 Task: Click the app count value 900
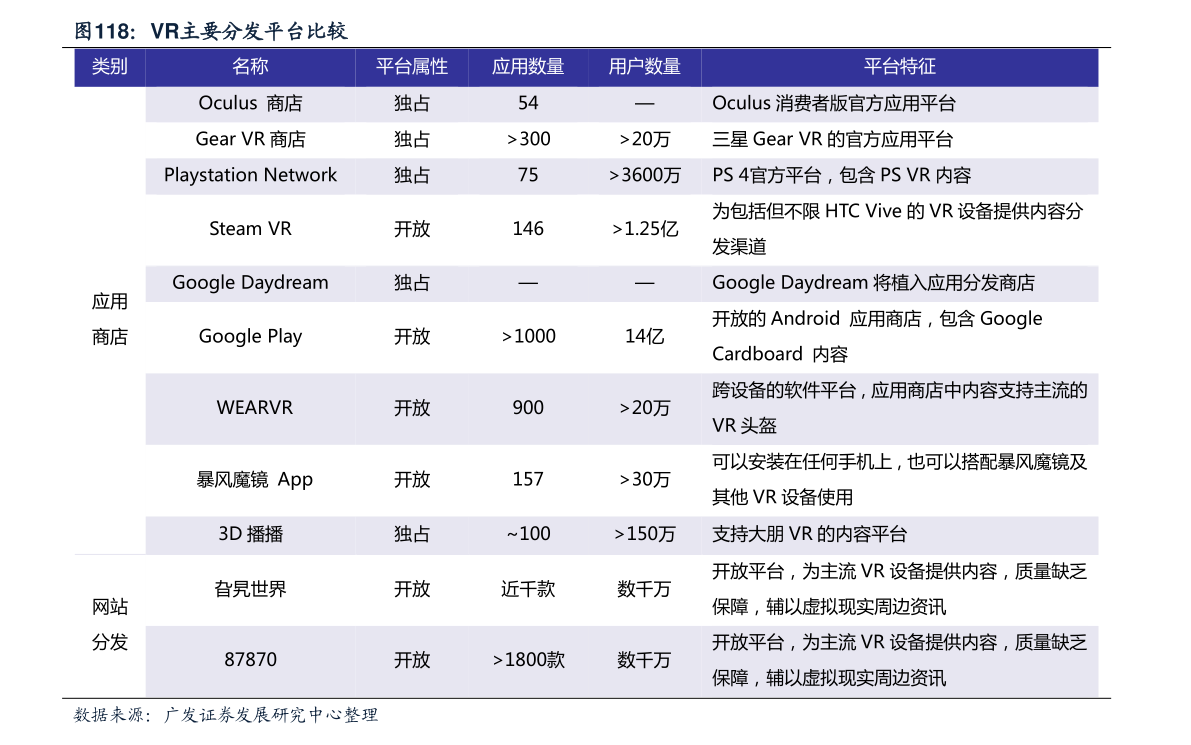[528, 408]
